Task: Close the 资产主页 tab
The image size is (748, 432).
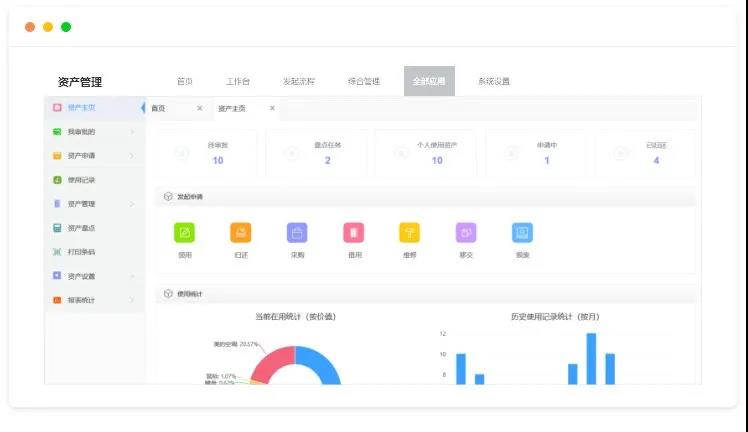Action: click(272, 108)
